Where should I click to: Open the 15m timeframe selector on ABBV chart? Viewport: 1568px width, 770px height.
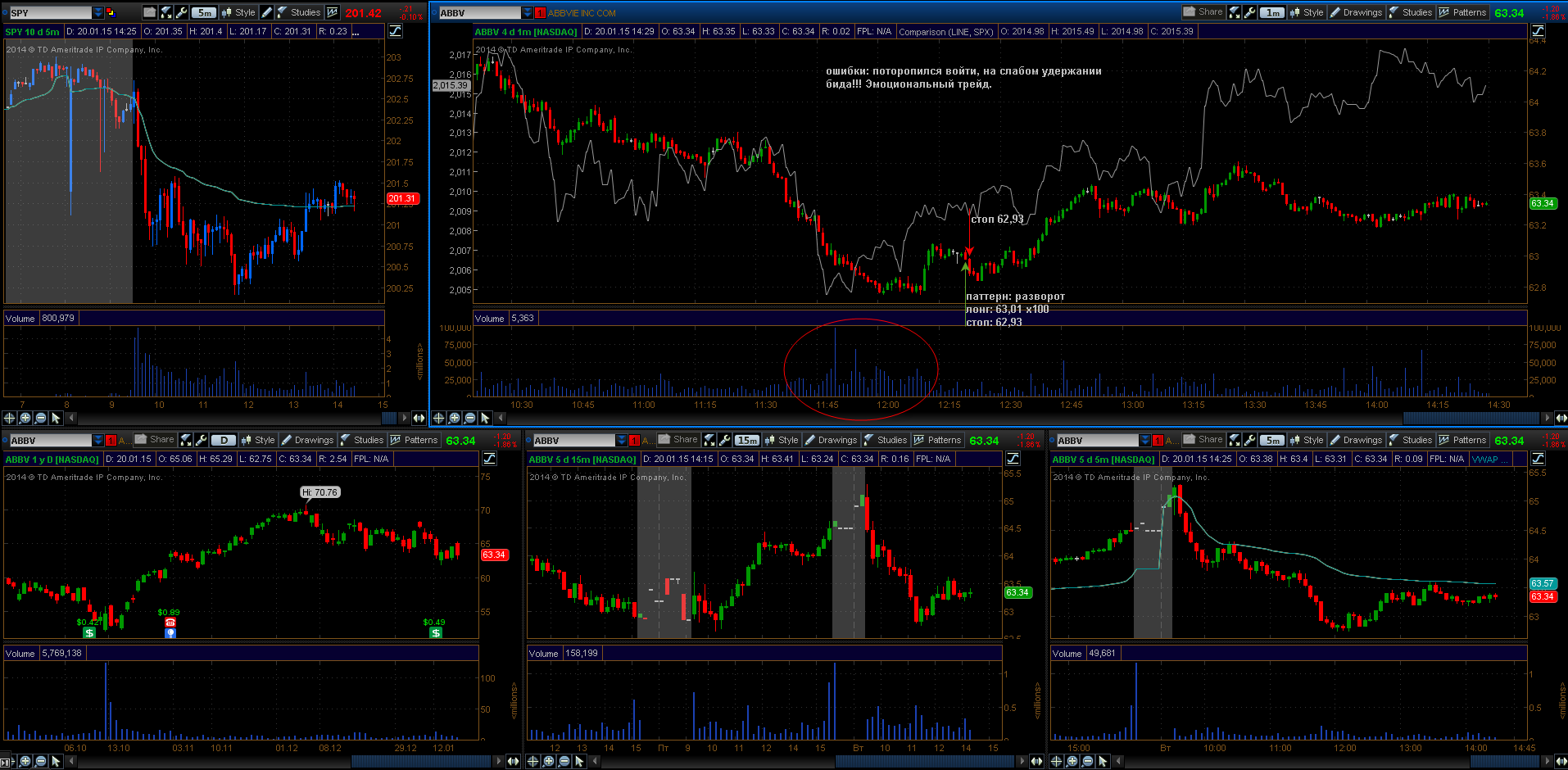747,440
